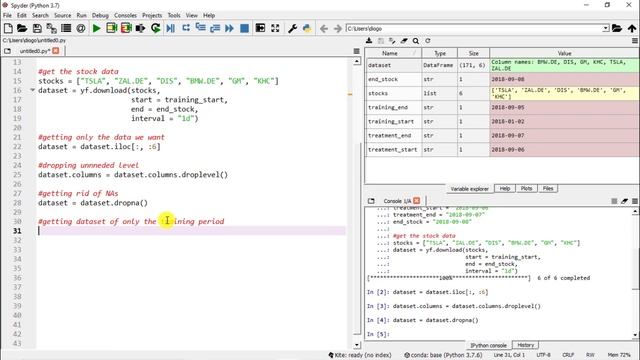This screenshot has height=360, width=640.
Task: Open the Search menu
Action: point(40,15)
